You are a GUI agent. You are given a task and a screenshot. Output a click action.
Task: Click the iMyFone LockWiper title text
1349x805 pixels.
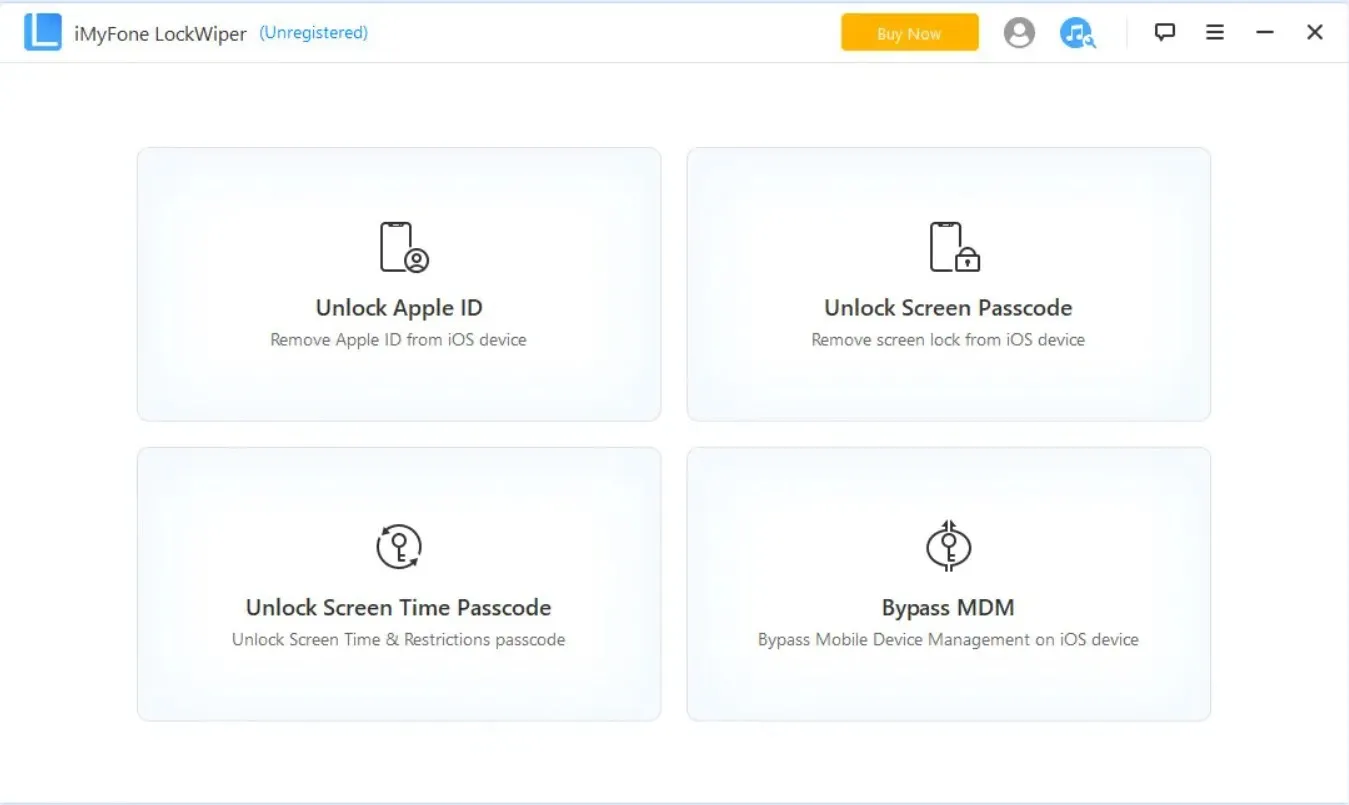[x=161, y=34]
